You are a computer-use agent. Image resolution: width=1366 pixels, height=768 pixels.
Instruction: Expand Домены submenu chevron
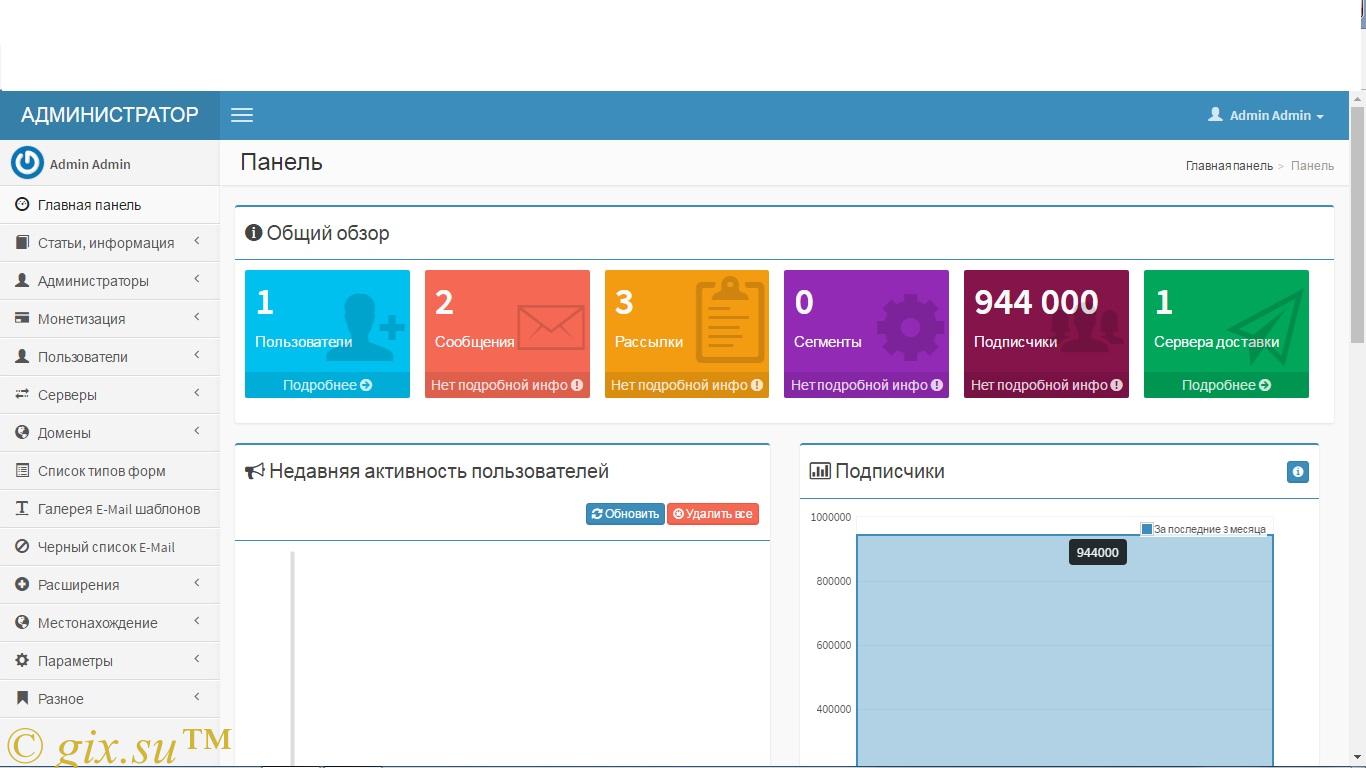pyautogui.click(x=197, y=431)
